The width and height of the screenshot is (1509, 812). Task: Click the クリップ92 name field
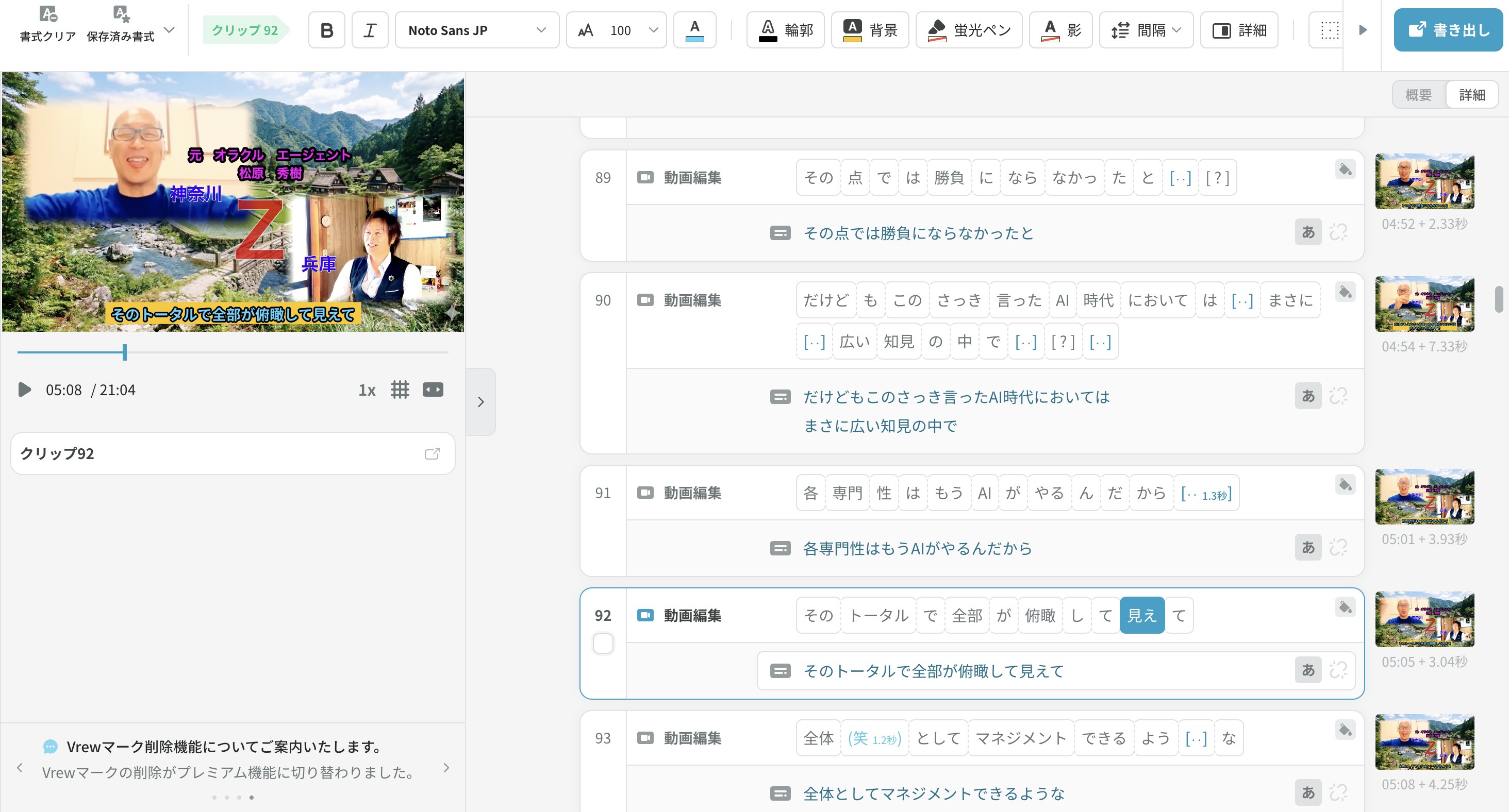(x=233, y=454)
